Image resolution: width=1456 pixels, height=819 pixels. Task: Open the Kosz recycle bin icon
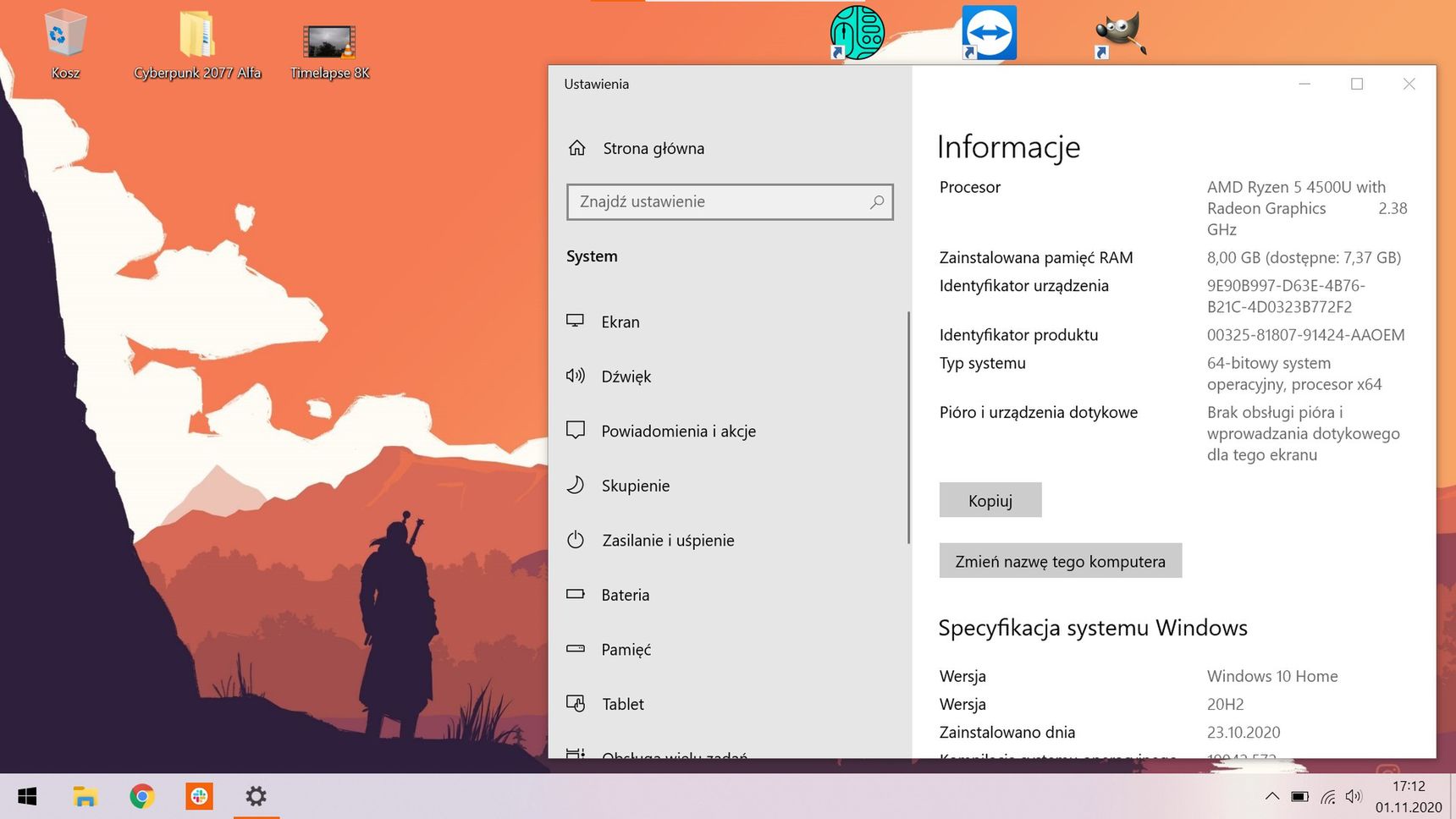coord(64,44)
